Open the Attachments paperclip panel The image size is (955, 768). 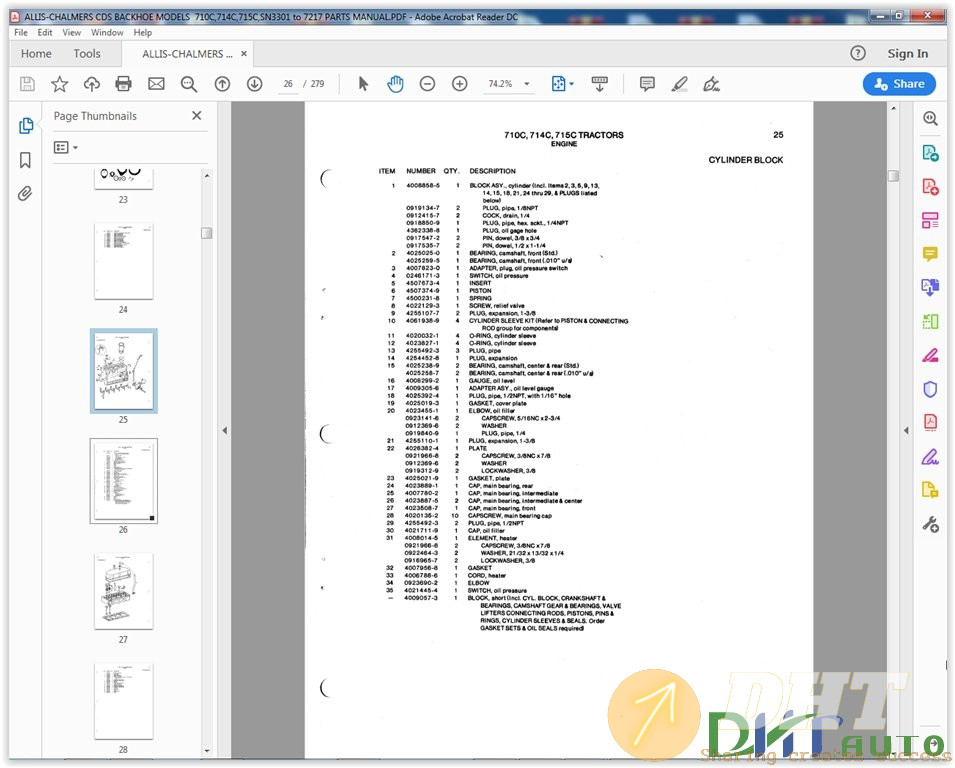coord(25,194)
